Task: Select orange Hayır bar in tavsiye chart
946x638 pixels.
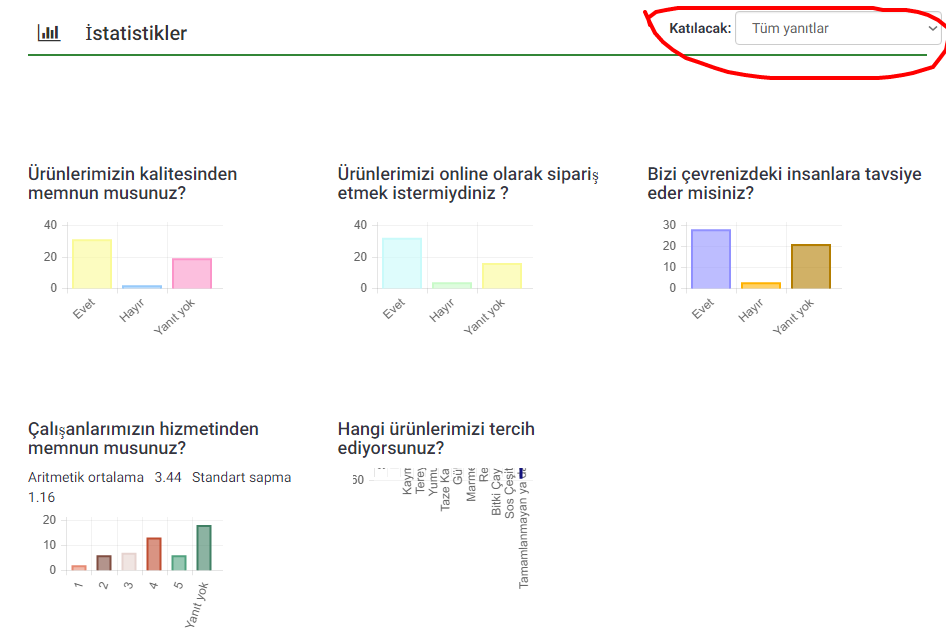Action: click(761, 285)
